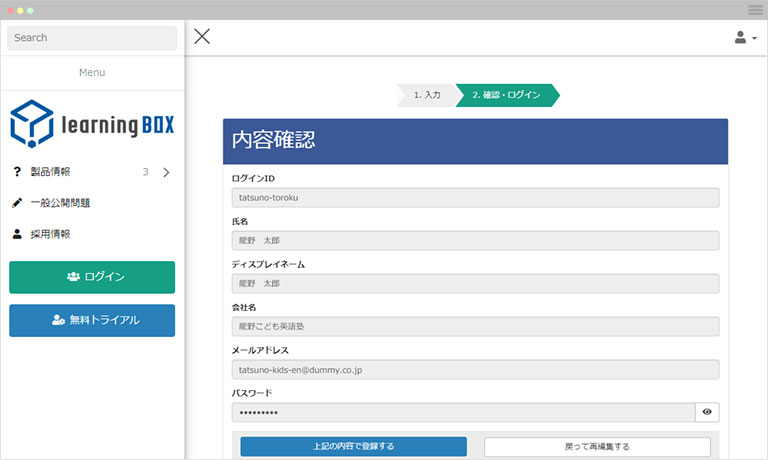
Task: Start the 無料トライアル button
Action: [92, 320]
